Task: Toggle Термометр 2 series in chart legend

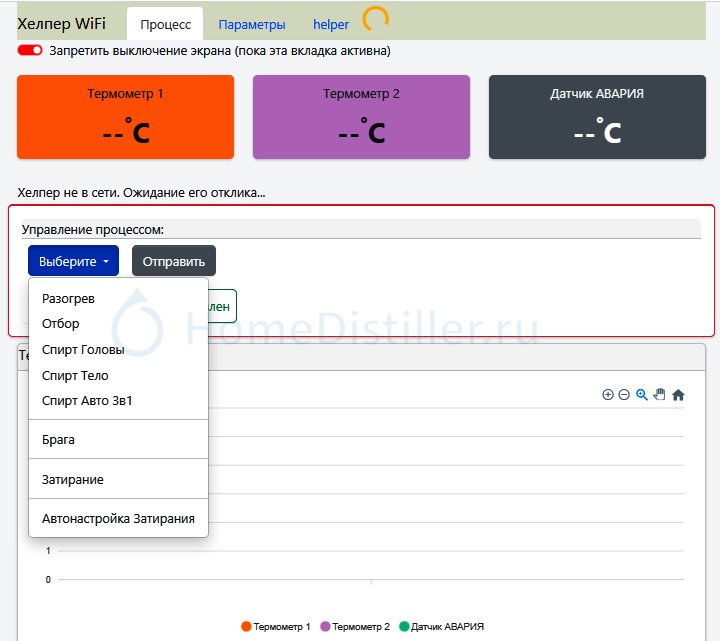Action: pos(360,626)
